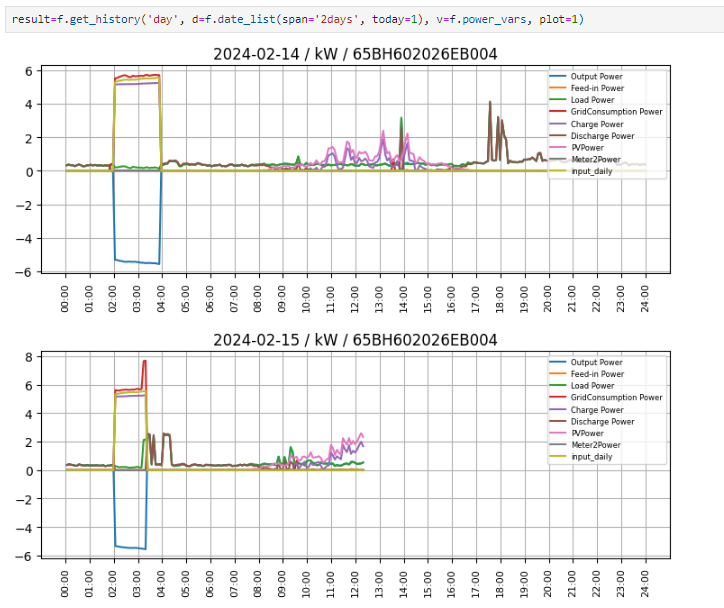The image size is (724, 608).
Task: Click the code cell with get_history call
Action: [x=300, y=19]
